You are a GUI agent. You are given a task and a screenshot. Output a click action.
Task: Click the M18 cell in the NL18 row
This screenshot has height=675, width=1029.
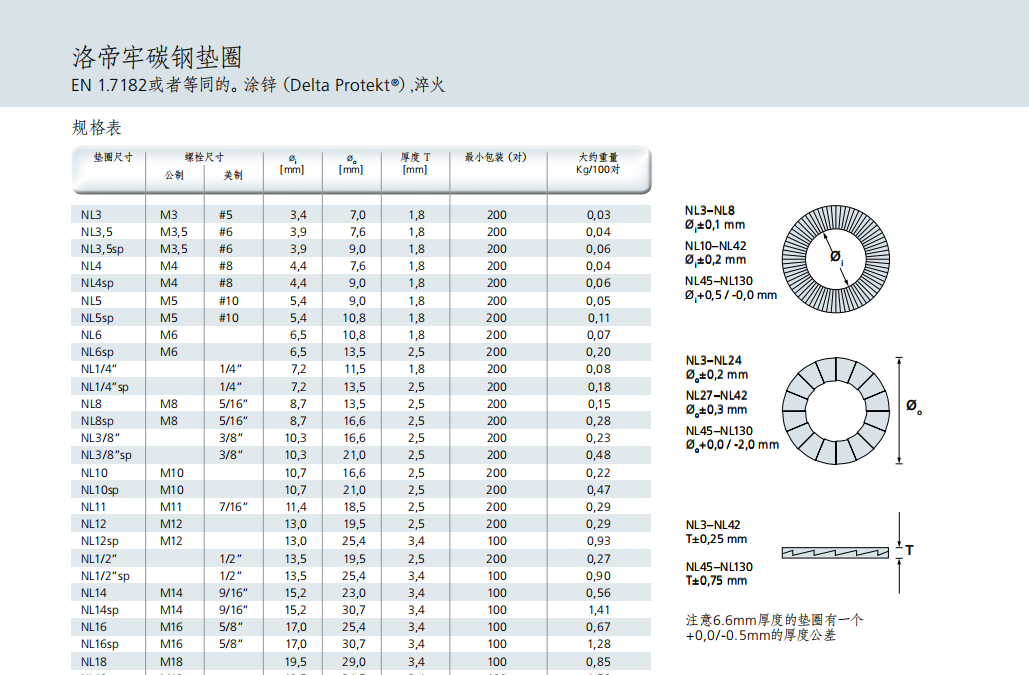(172, 662)
